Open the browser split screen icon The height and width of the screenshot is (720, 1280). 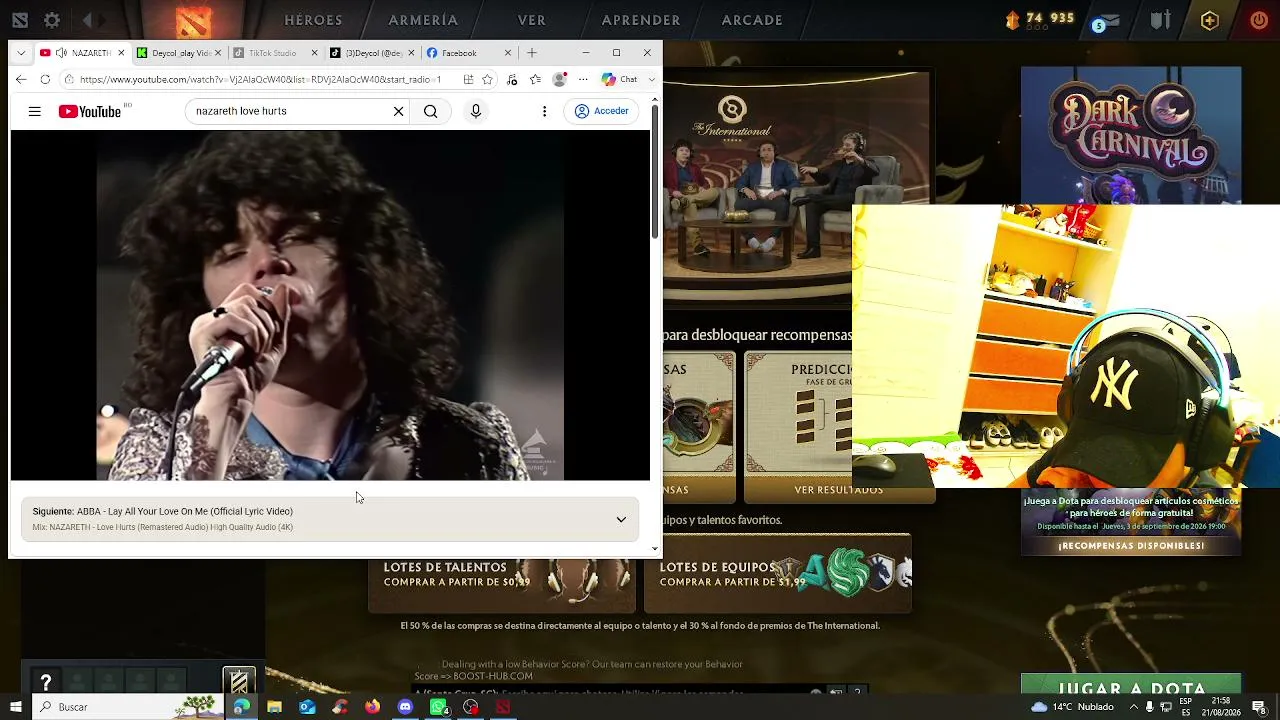[468, 79]
